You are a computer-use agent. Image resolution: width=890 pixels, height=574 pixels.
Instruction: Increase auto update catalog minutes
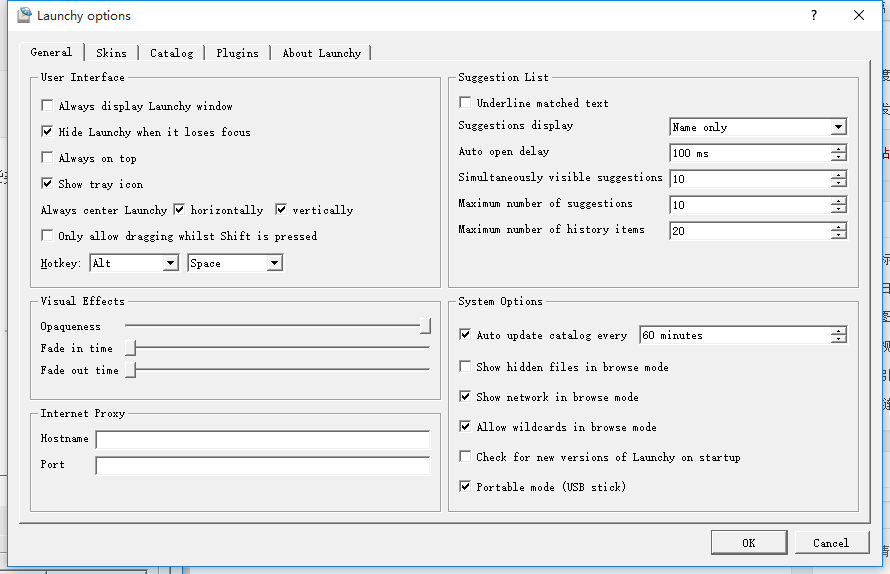(x=838, y=331)
